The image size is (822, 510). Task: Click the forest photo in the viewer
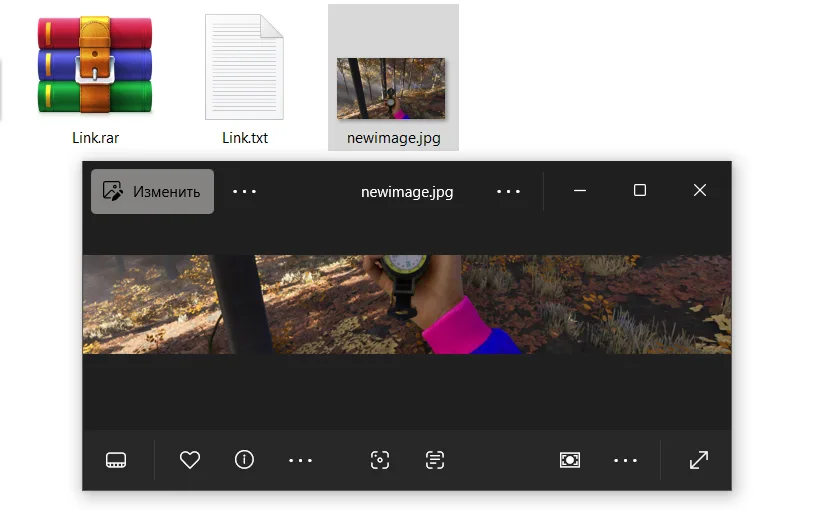click(406, 304)
